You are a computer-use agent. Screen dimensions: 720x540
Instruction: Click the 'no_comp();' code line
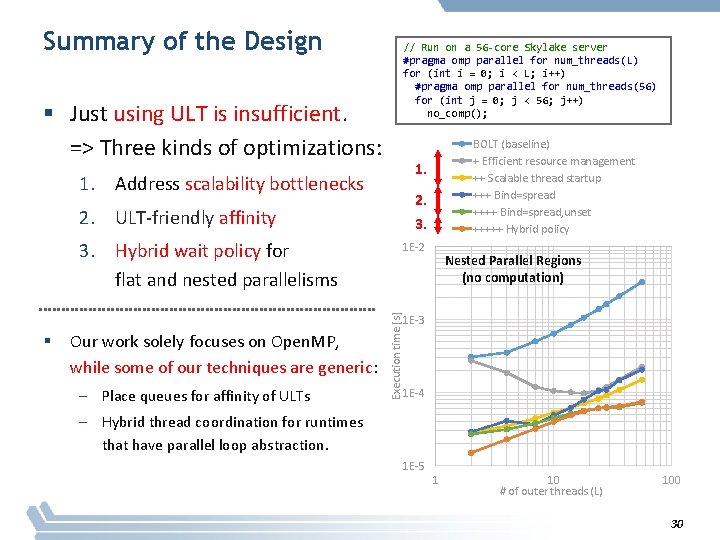click(457, 113)
